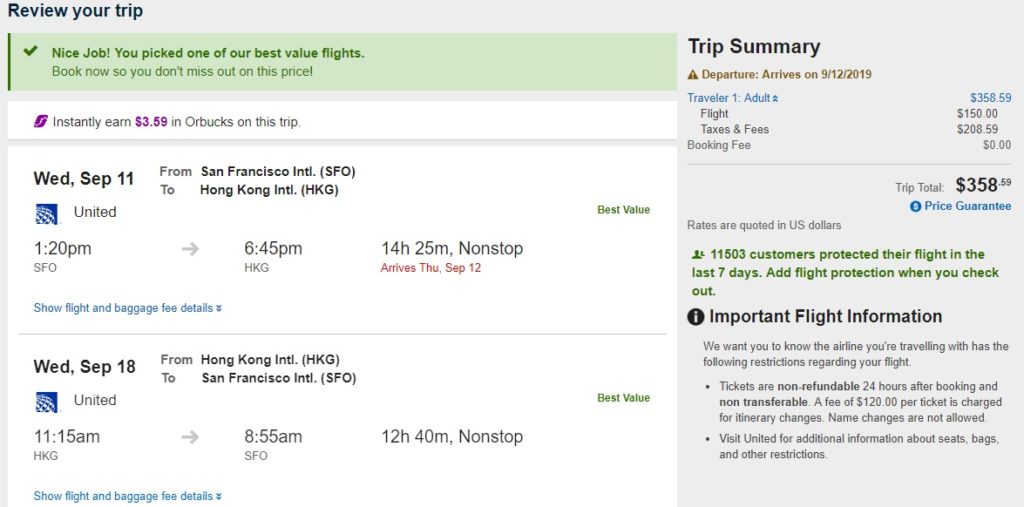This screenshot has width=1024, height=507.
Task: Click Best Value label on outbound flight
Action: coord(623,210)
